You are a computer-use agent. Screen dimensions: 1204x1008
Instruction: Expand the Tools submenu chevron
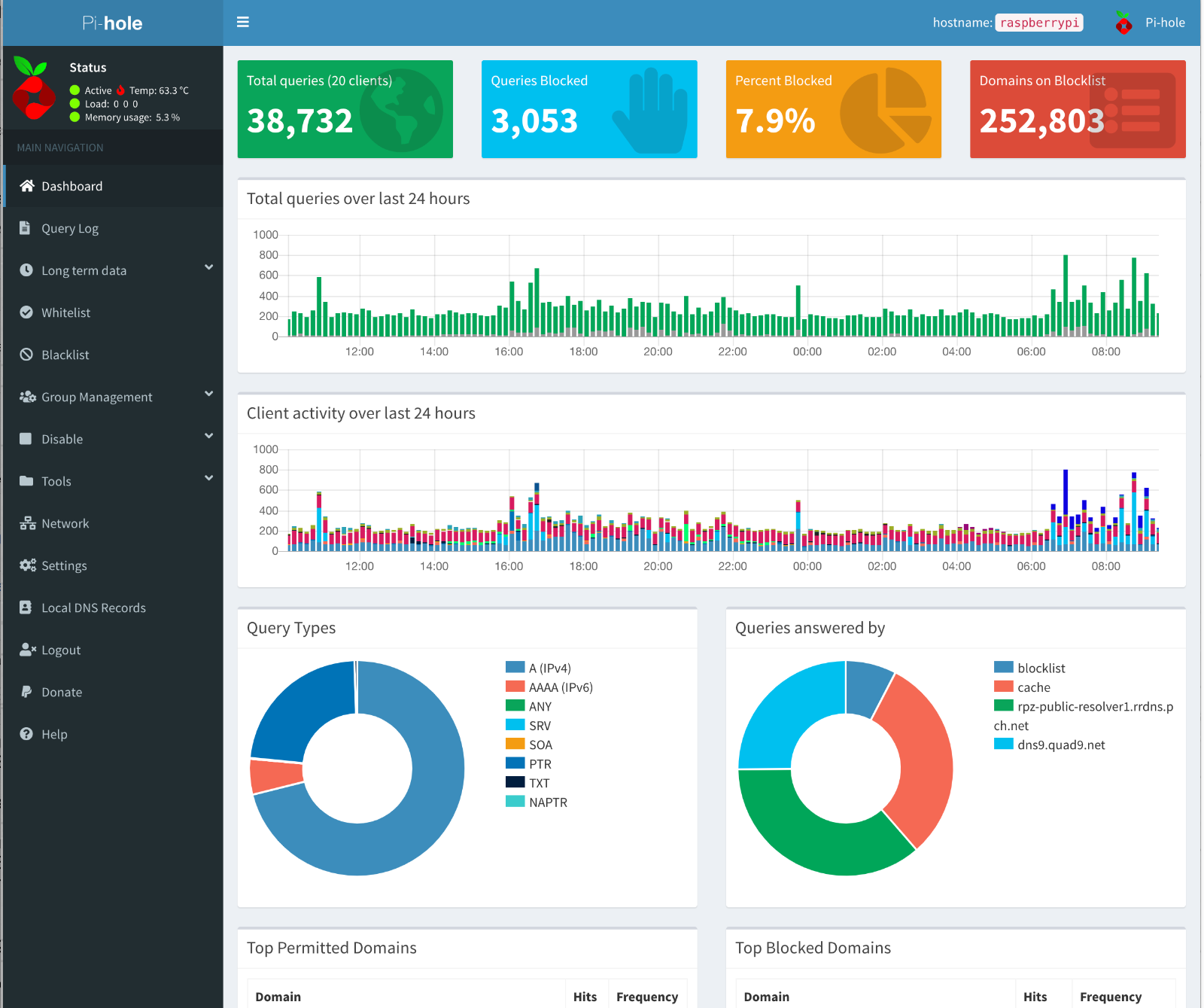coord(208,479)
